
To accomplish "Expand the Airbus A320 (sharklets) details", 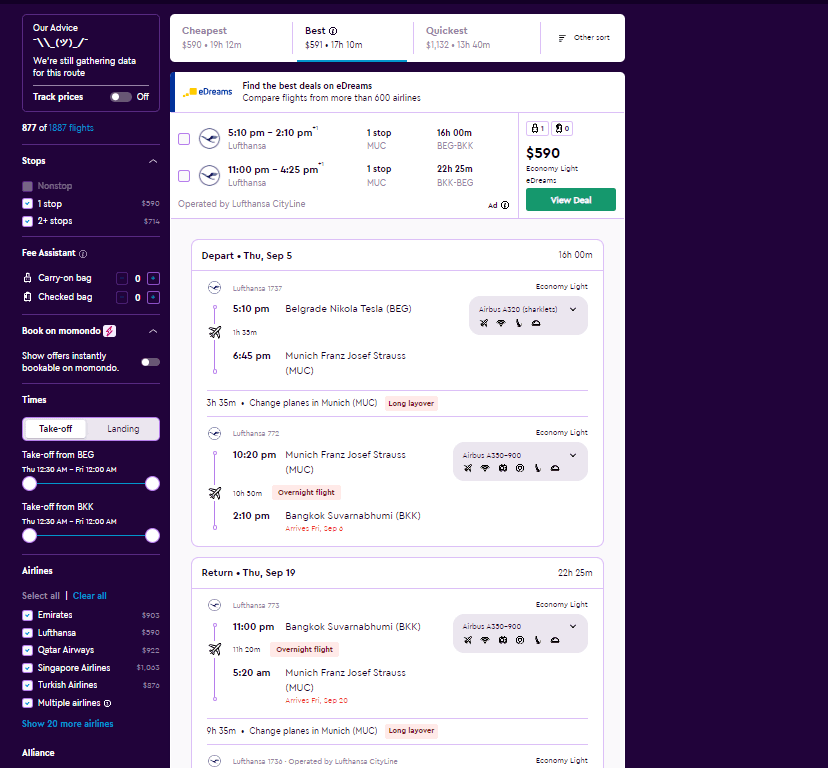I will [573, 310].
